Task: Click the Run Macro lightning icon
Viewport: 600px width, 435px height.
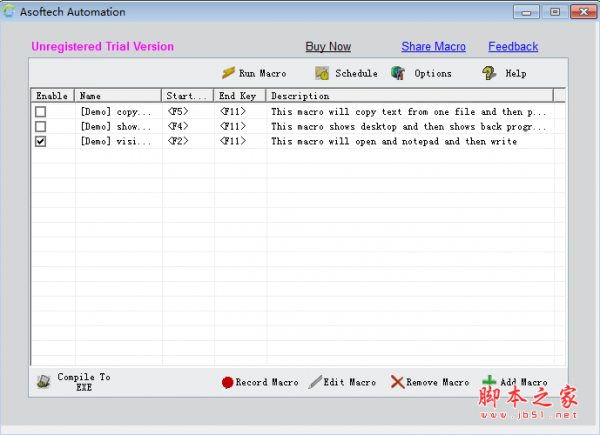Action: point(228,73)
